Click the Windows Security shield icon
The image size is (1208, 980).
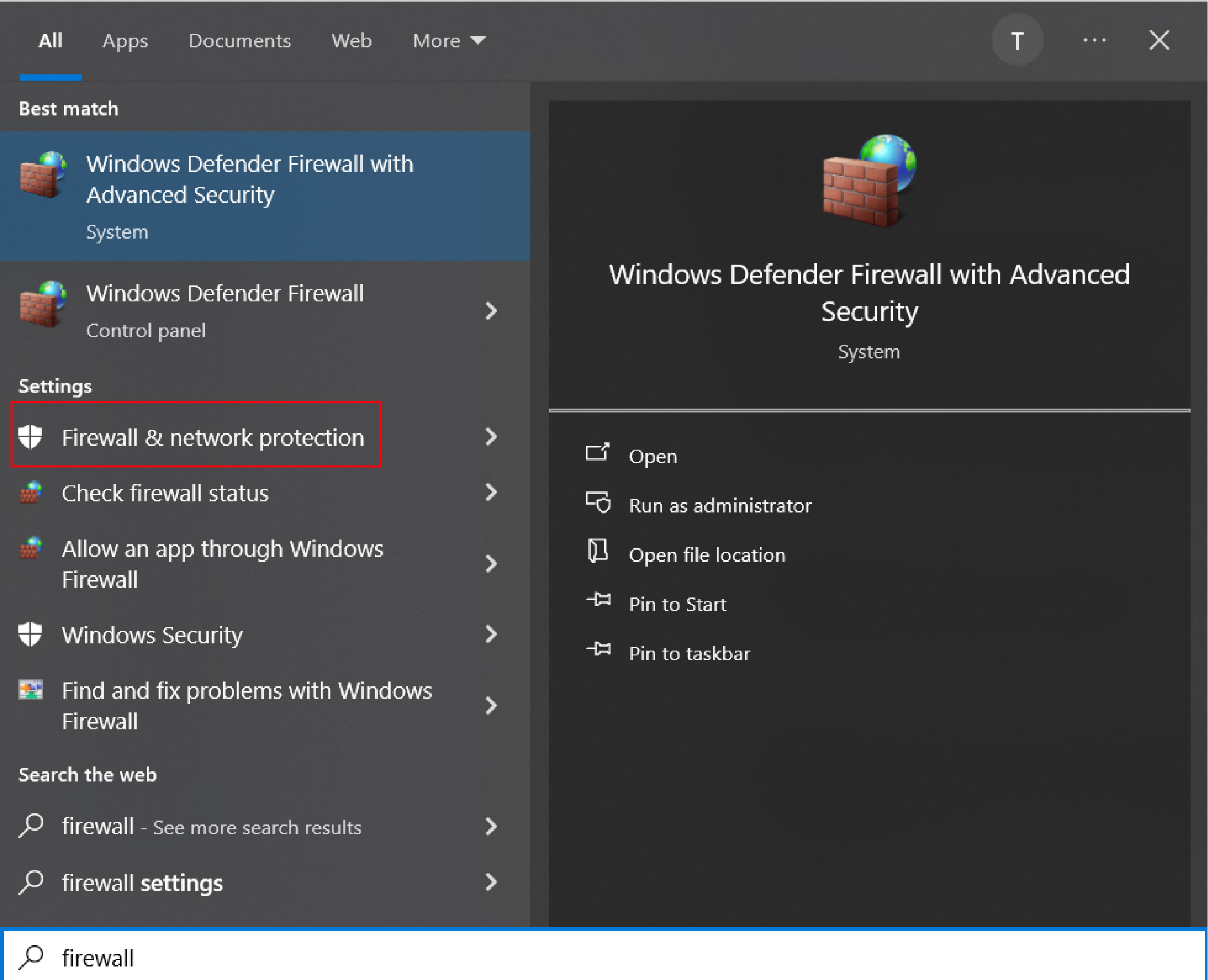30,634
